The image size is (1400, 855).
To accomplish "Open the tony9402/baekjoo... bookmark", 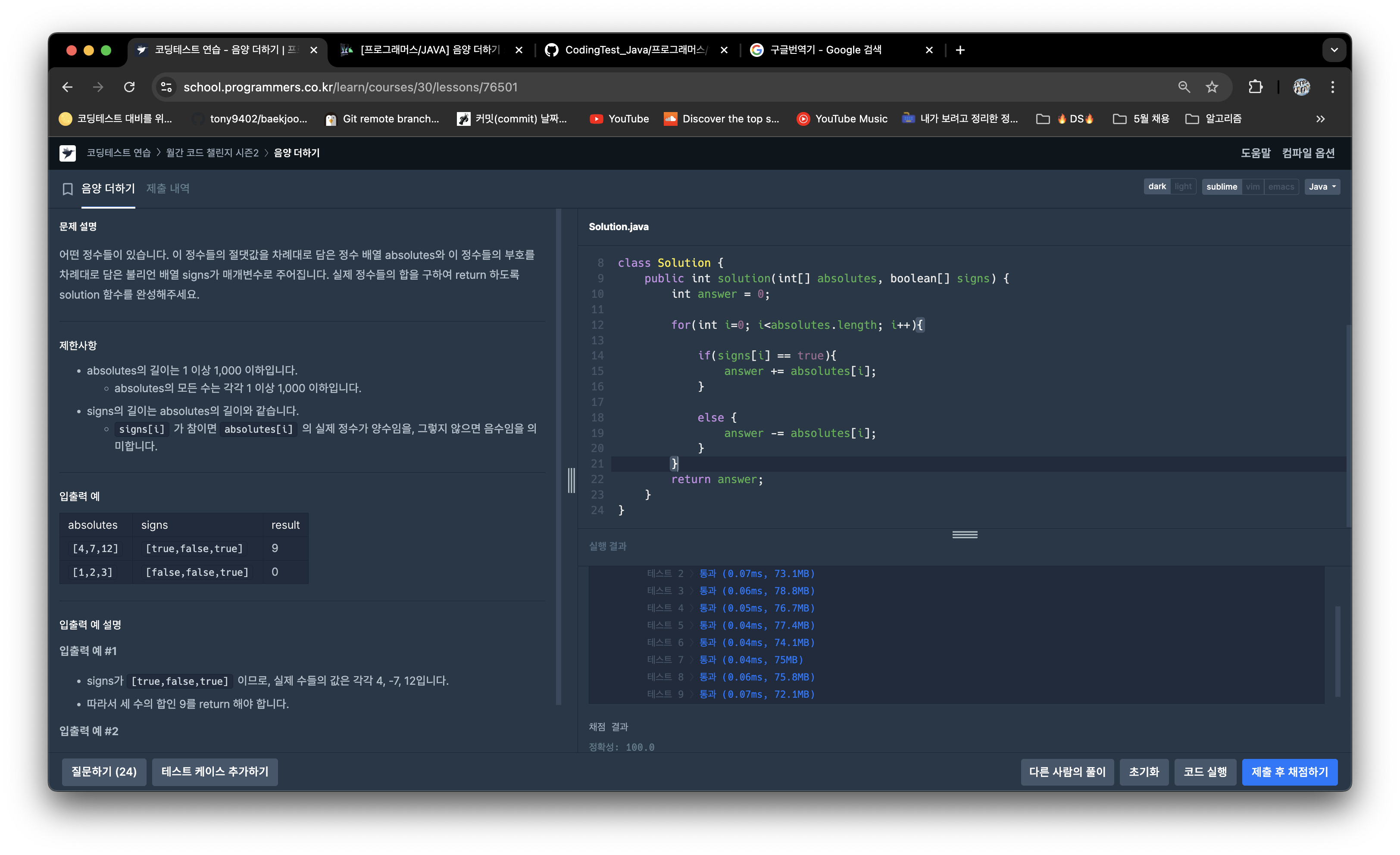I will coord(250,119).
